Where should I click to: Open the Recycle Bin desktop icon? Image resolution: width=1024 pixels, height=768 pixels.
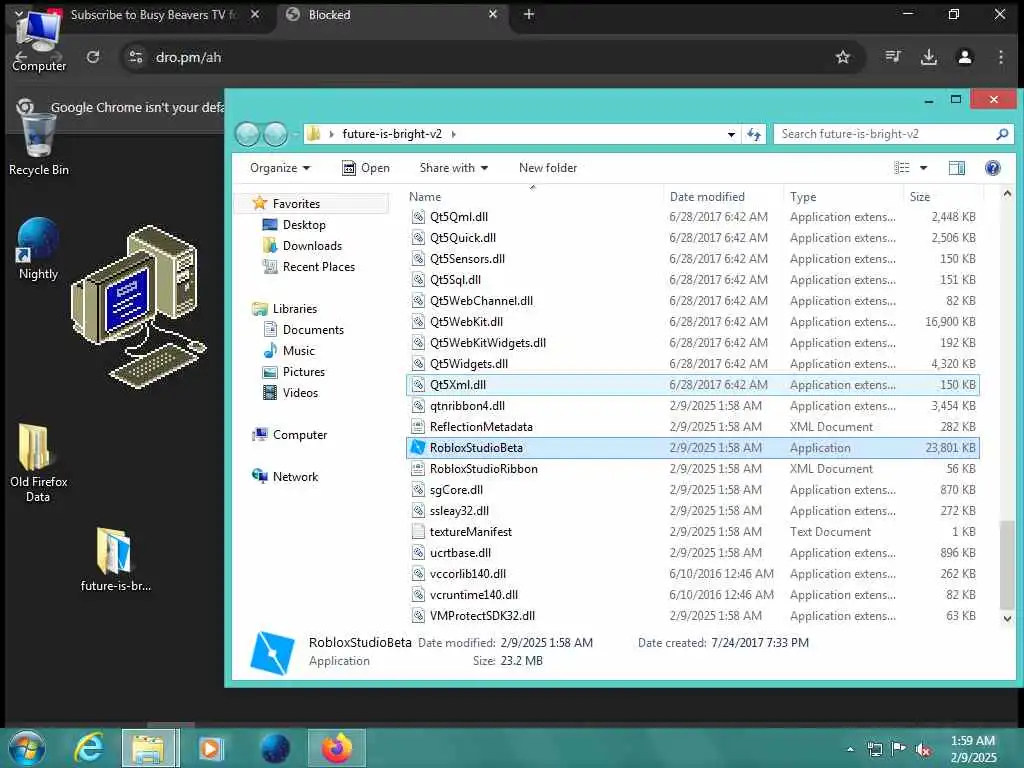39,144
